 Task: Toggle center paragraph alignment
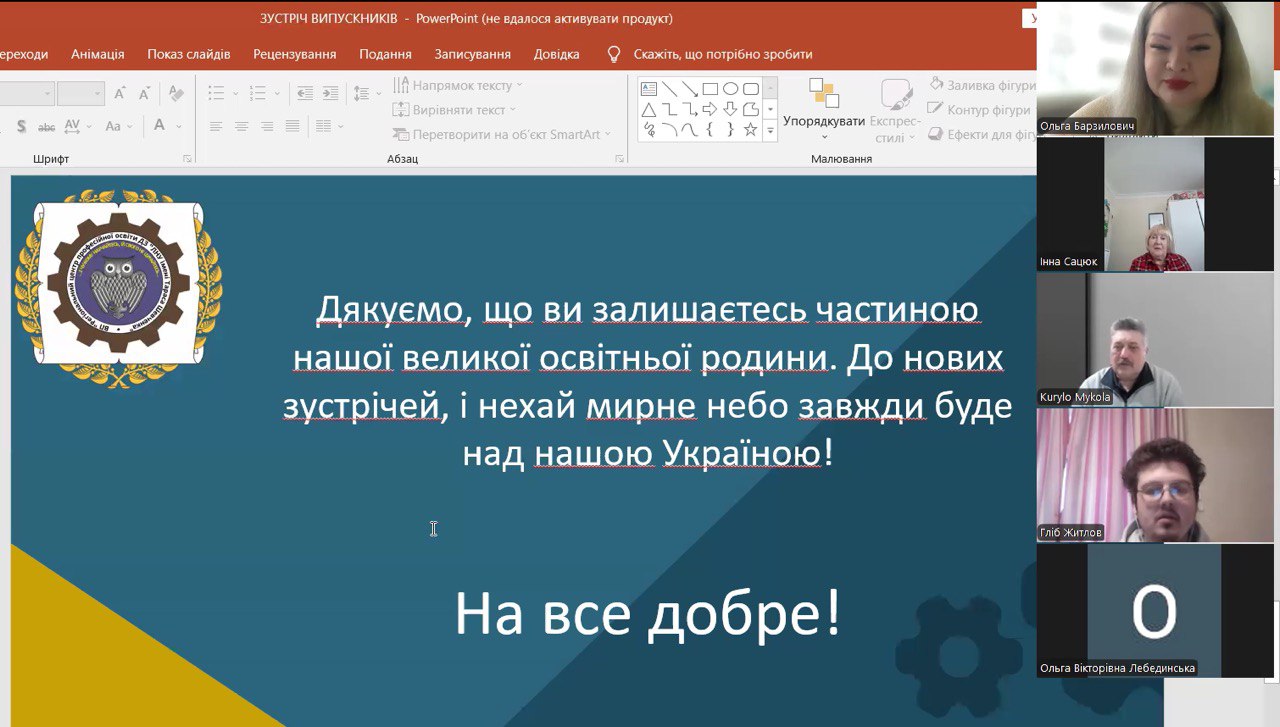[x=240, y=126]
